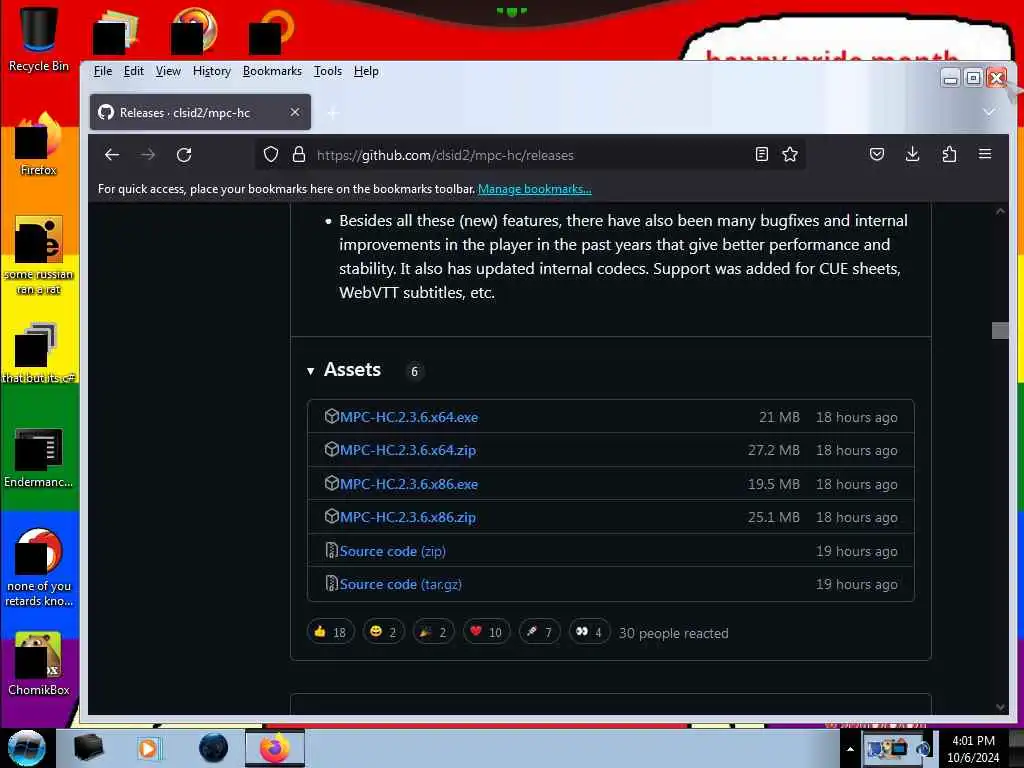Click the "30 people reacted" text
Image resolution: width=1024 pixels, height=768 pixels.
point(673,633)
